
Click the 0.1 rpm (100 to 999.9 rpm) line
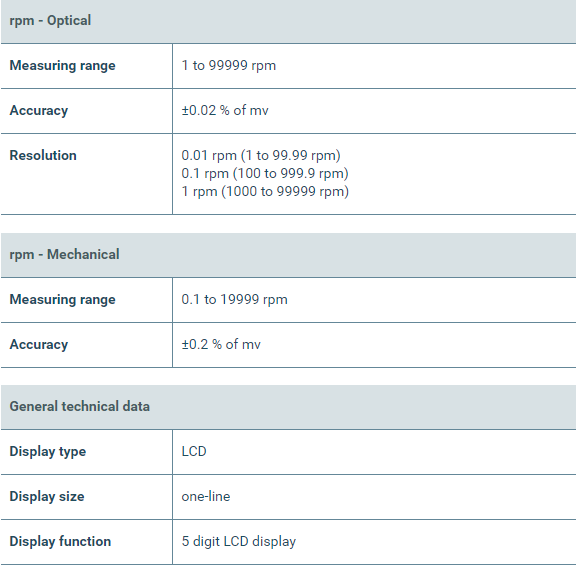pyautogui.click(x=265, y=173)
